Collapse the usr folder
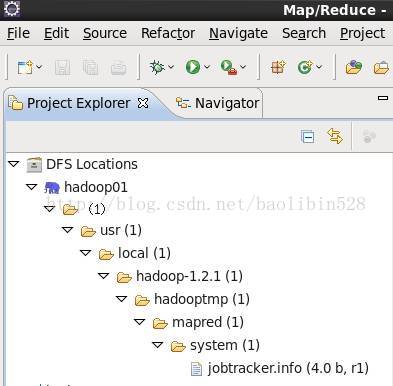This screenshot has width=393, height=386. [x=68, y=230]
